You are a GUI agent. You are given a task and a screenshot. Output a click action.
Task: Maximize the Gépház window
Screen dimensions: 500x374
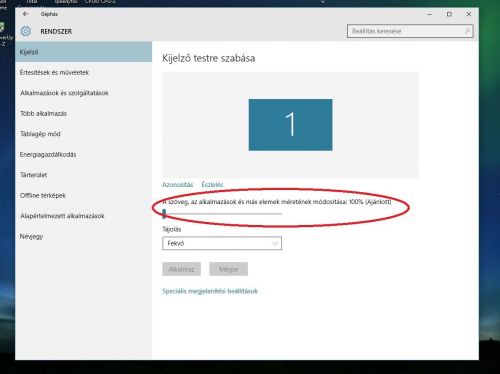449,14
